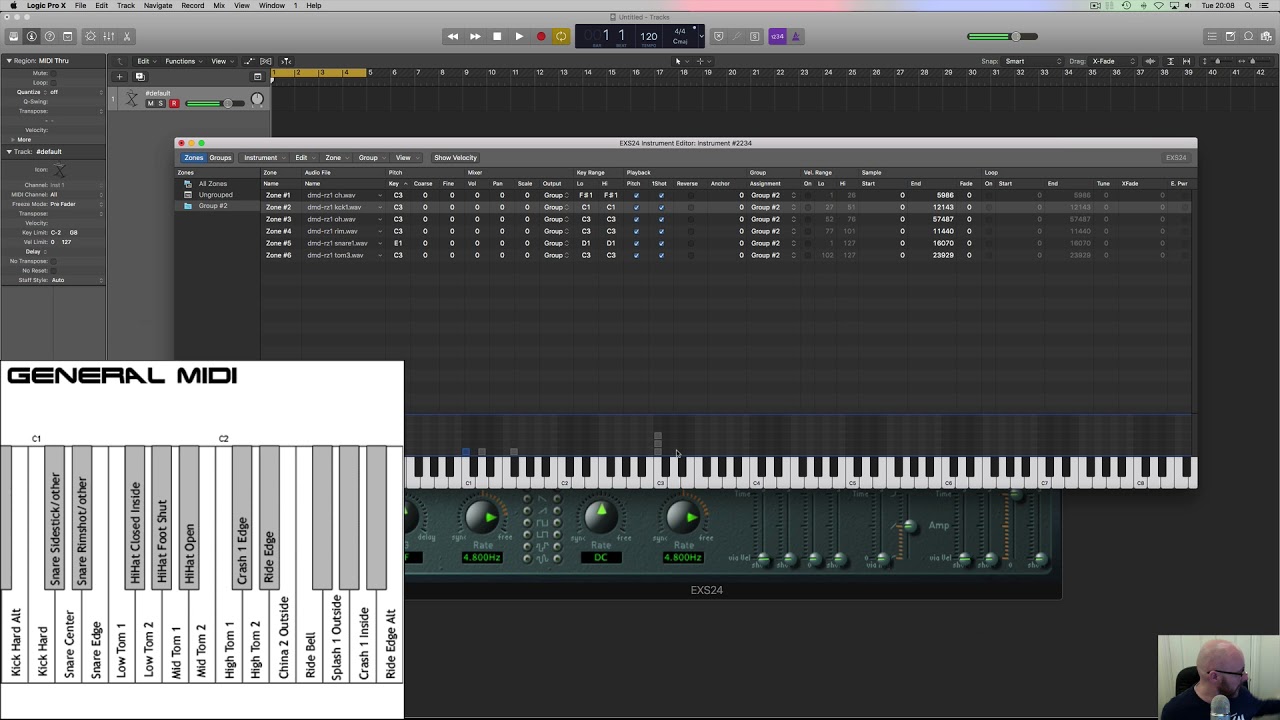Toggle Pitch checkbox for Zone #2
The width and height of the screenshot is (1280, 720).
[636, 207]
